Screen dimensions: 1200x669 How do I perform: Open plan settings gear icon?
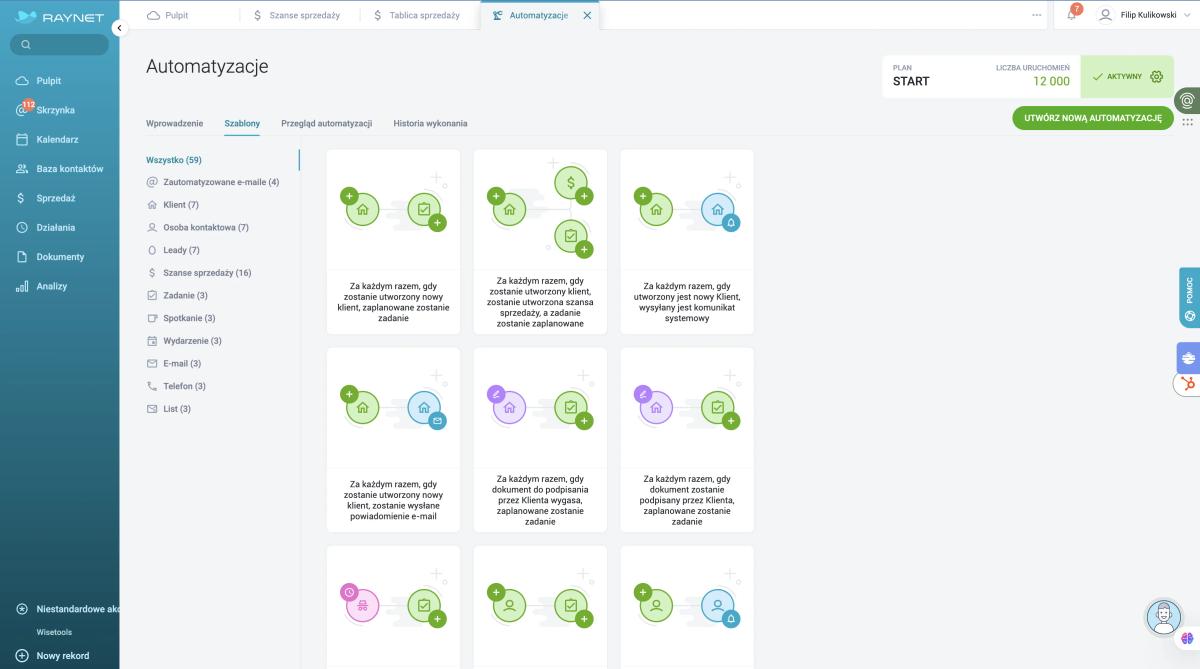[1157, 76]
